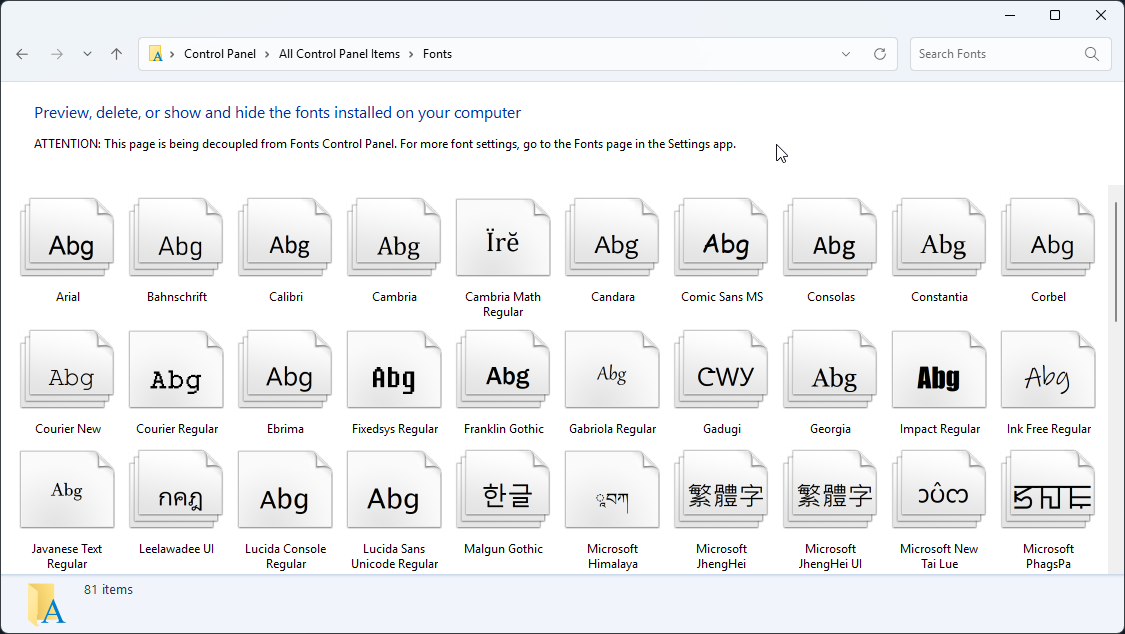Select the Calibri font icon
The image size is (1125, 634).
(286, 237)
